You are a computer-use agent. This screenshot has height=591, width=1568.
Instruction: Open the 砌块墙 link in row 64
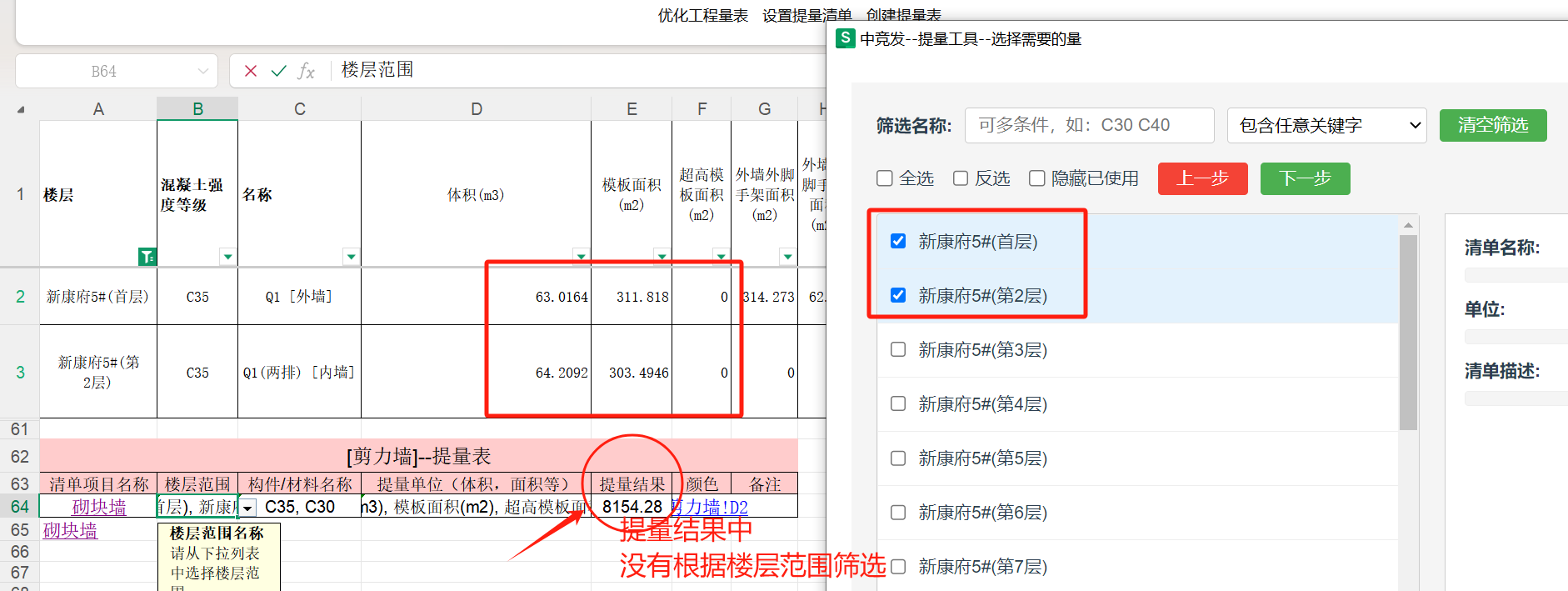tap(99, 507)
